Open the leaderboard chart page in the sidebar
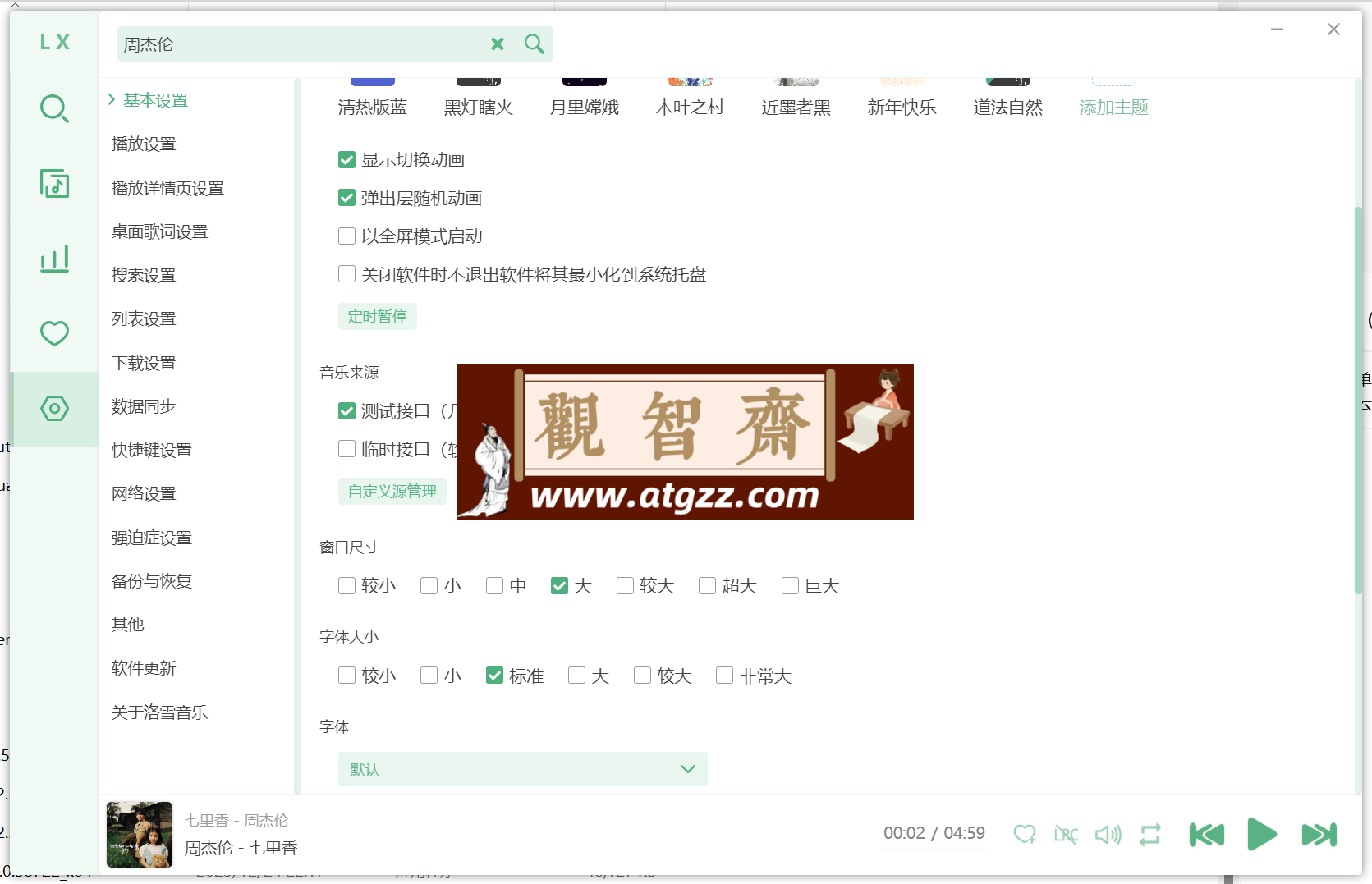1372x884 pixels. tap(54, 259)
